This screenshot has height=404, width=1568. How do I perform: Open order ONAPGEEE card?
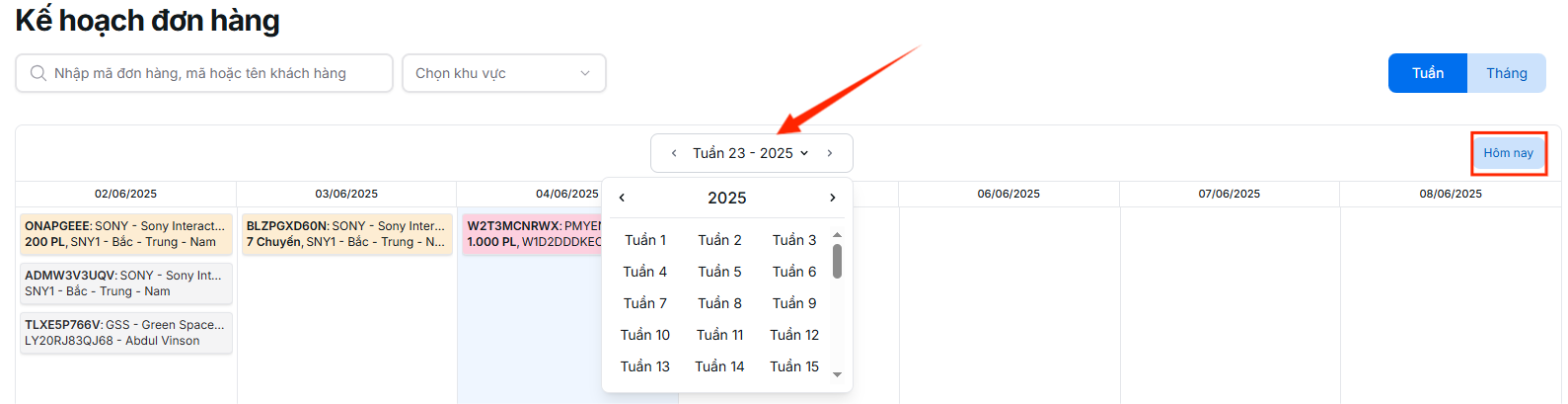pyautogui.click(x=126, y=234)
